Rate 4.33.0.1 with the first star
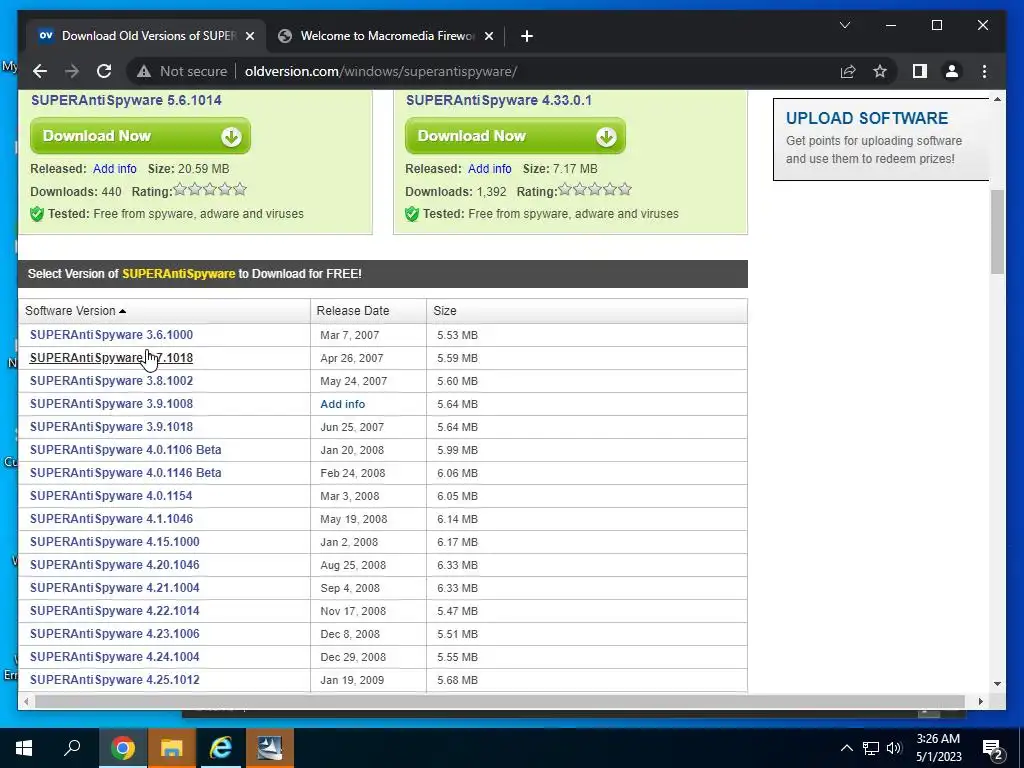 (565, 189)
